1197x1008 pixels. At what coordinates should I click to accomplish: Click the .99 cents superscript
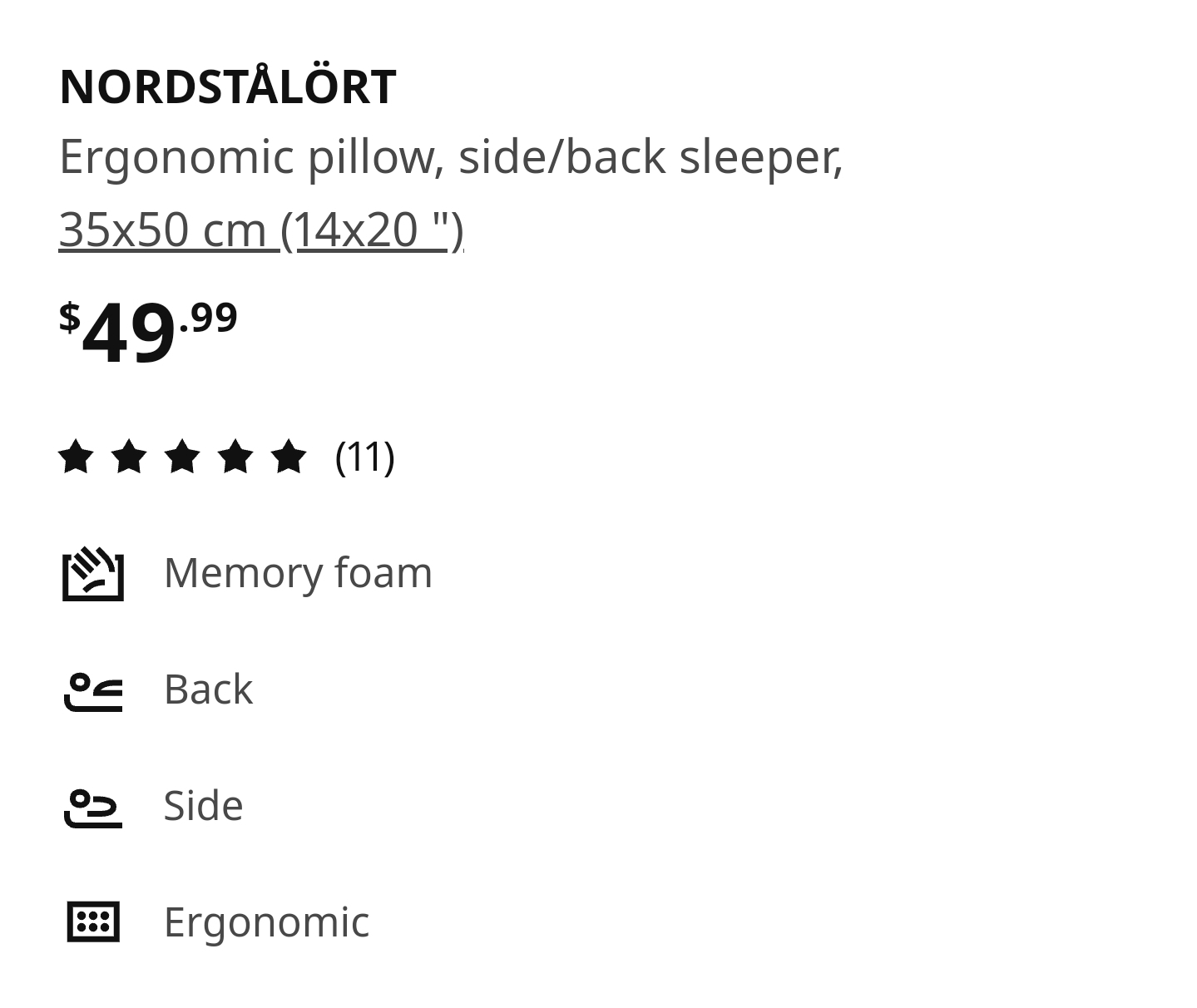click(209, 317)
